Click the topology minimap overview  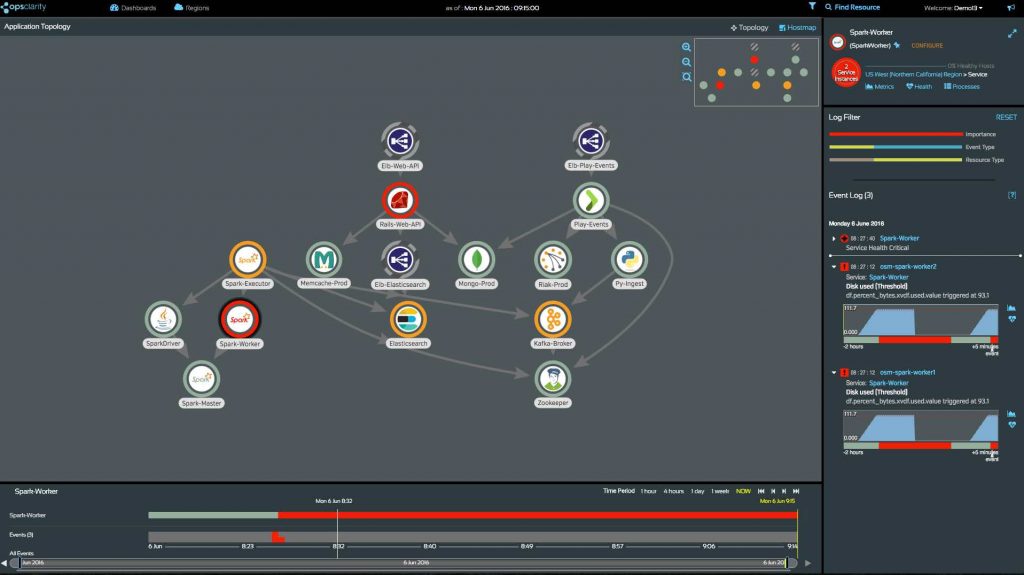tap(756, 72)
